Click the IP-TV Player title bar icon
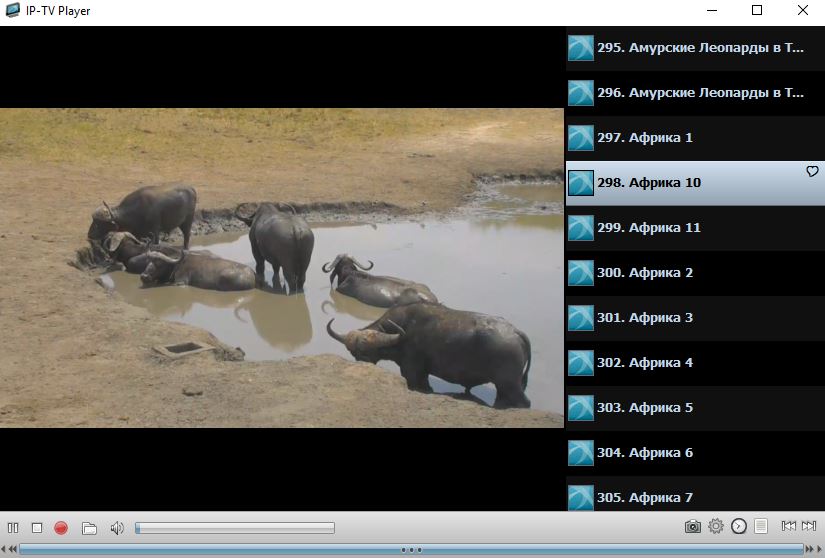The image size is (825, 558). (x=12, y=10)
